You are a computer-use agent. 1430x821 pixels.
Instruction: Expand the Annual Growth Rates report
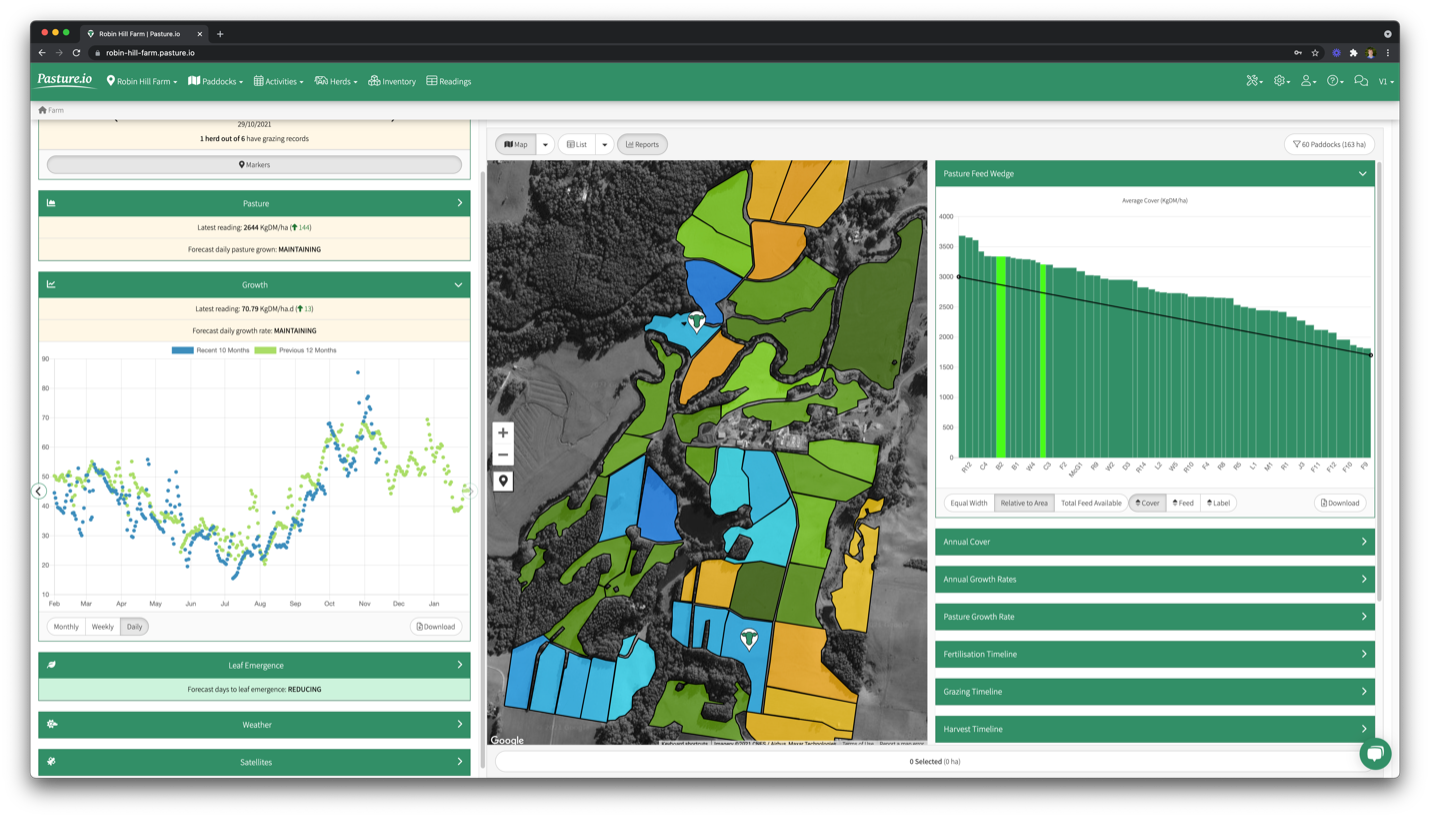click(x=1154, y=579)
